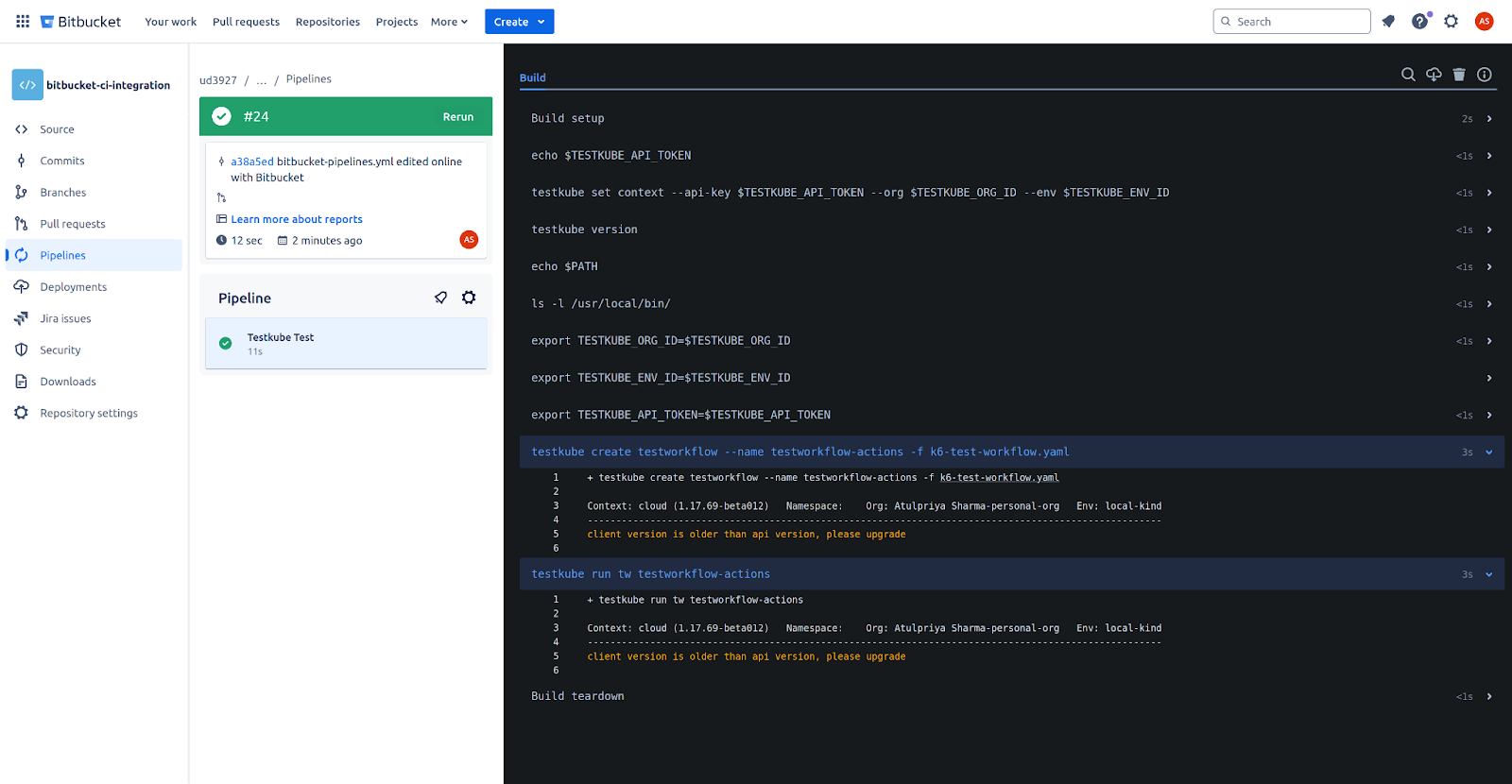The image size is (1512, 784).
Task: Search the build log with magnifier icon
Action: tap(1408, 75)
